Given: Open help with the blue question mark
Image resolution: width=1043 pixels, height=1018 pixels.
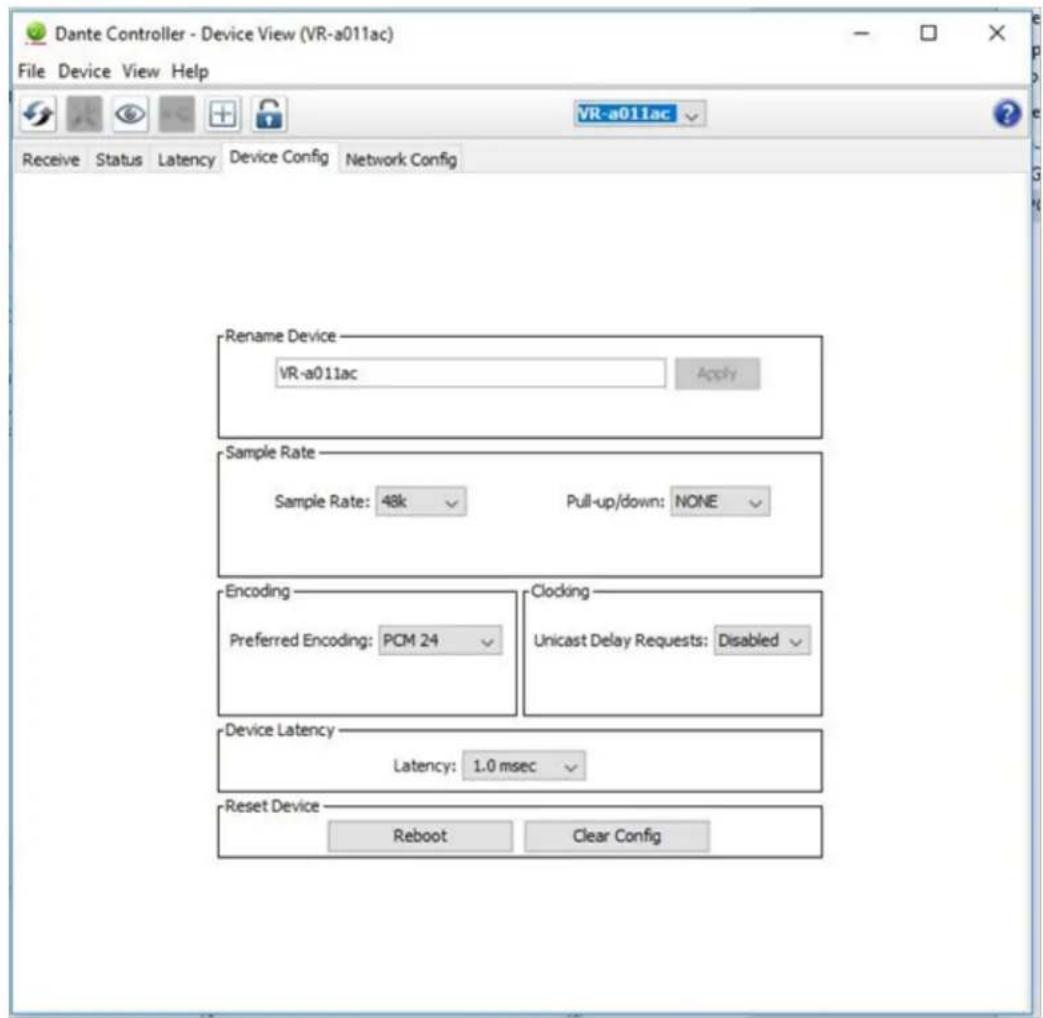Looking at the screenshot, I should pyautogui.click(x=1007, y=114).
